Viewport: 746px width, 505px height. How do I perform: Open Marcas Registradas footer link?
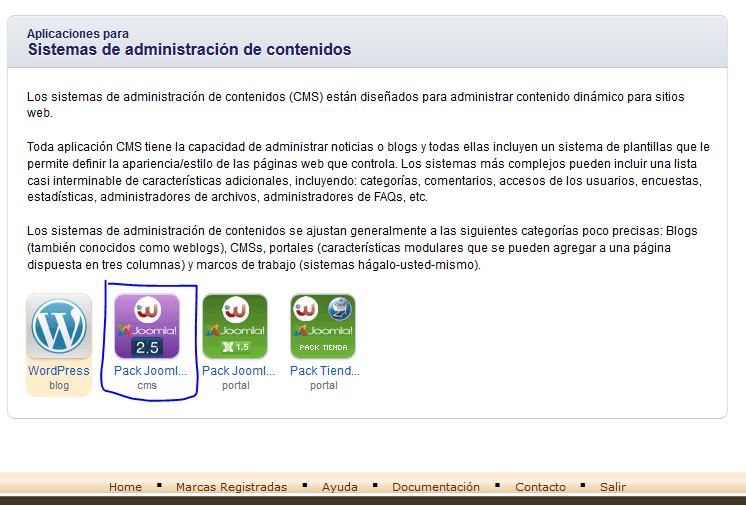232,487
